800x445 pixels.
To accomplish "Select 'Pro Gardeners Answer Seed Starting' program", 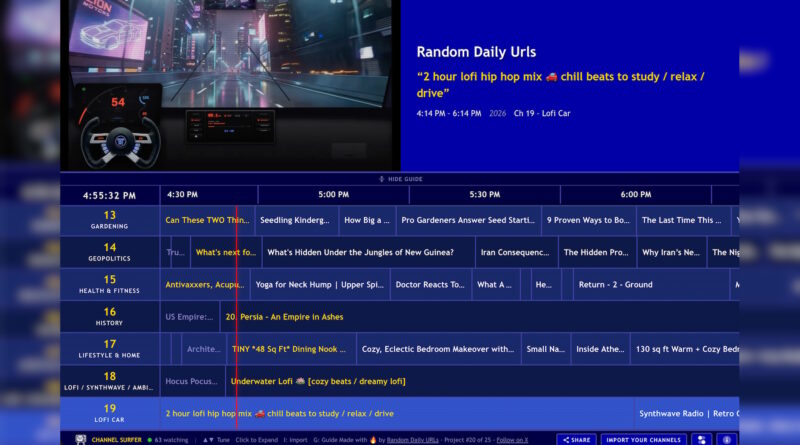I will (x=467, y=220).
